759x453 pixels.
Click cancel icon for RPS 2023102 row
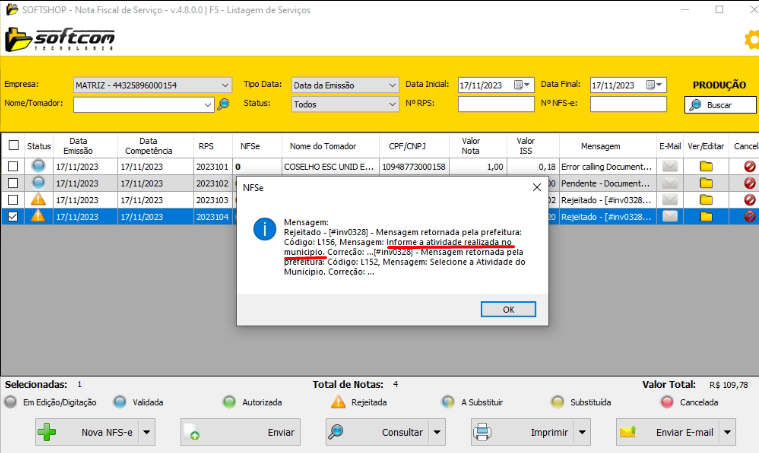coord(749,183)
